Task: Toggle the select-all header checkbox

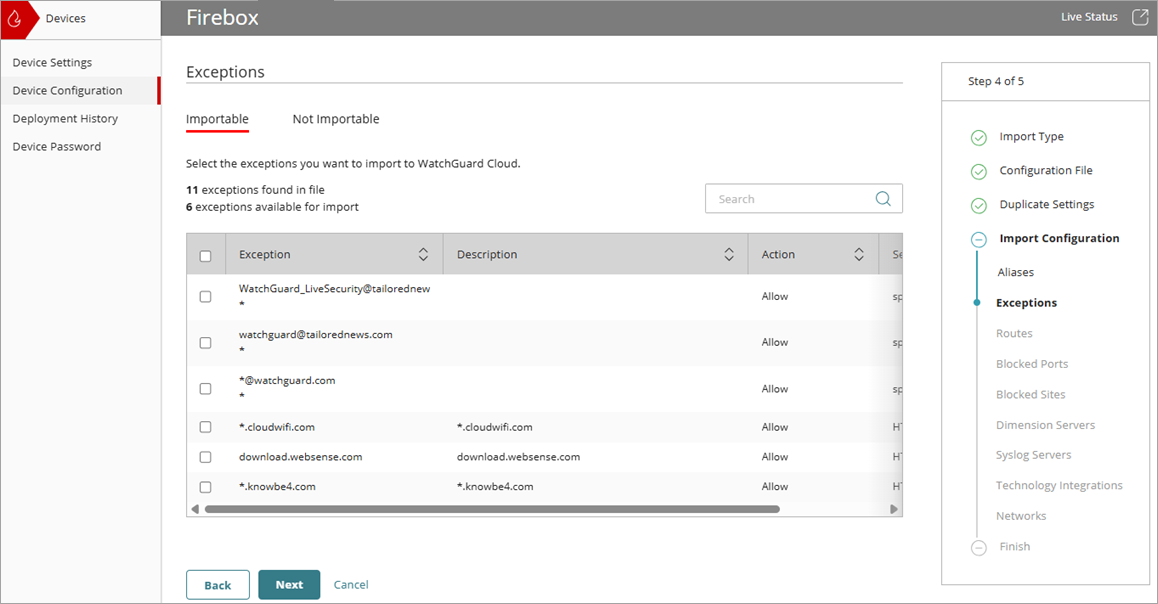Action: pos(205,255)
